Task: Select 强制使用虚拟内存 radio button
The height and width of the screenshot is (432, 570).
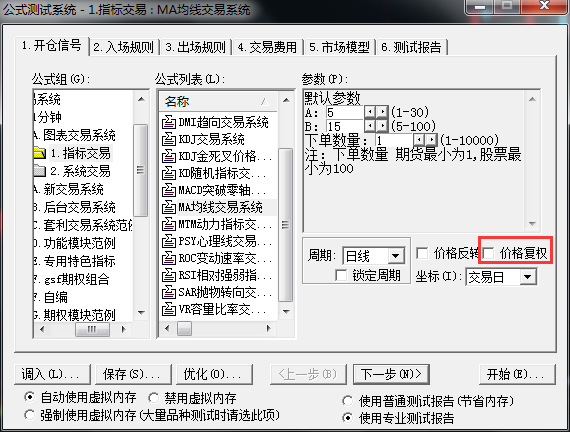Action: pos(29,415)
